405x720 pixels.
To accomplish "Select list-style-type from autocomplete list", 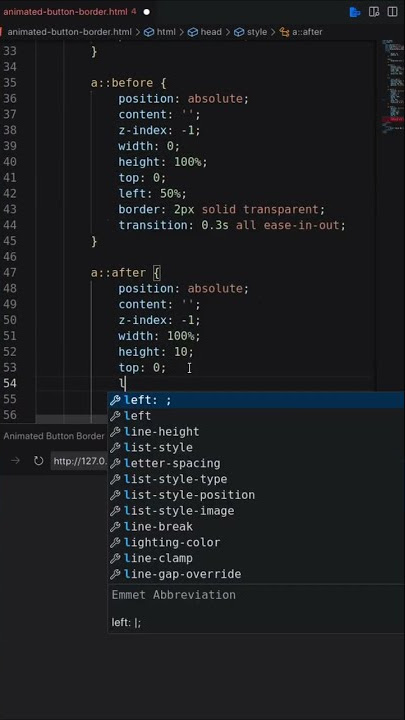I will (x=256, y=479).
